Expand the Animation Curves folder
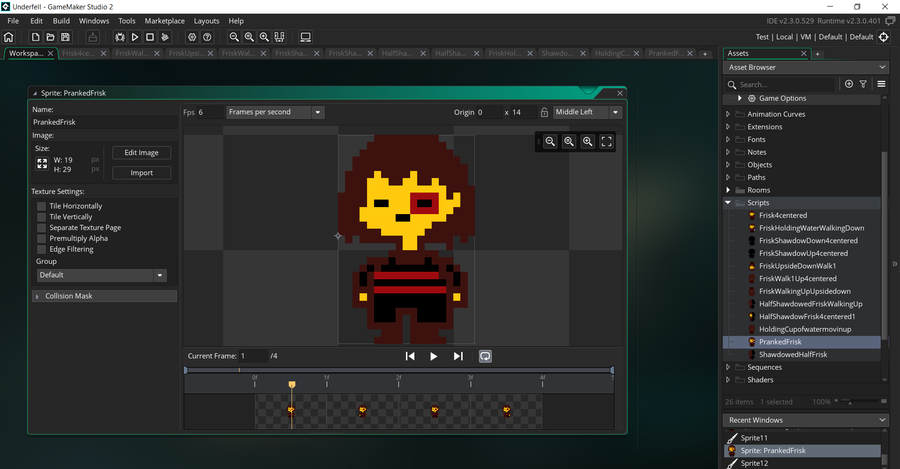The image size is (900, 469). pos(728,114)
